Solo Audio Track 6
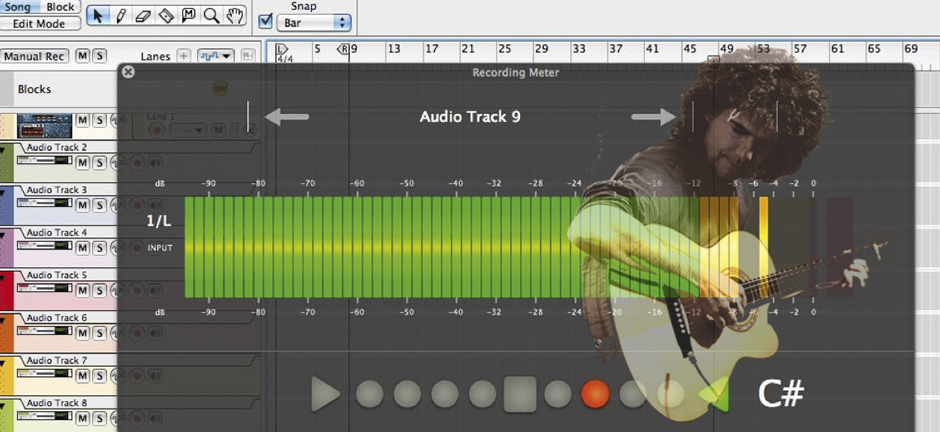Image resolution: width=940 pixels, height=432 pixels. click(x=100, y=332)
